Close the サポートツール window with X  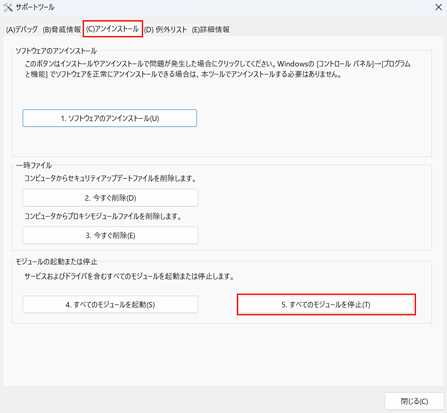pyautogui.click(x=438, y=7)
